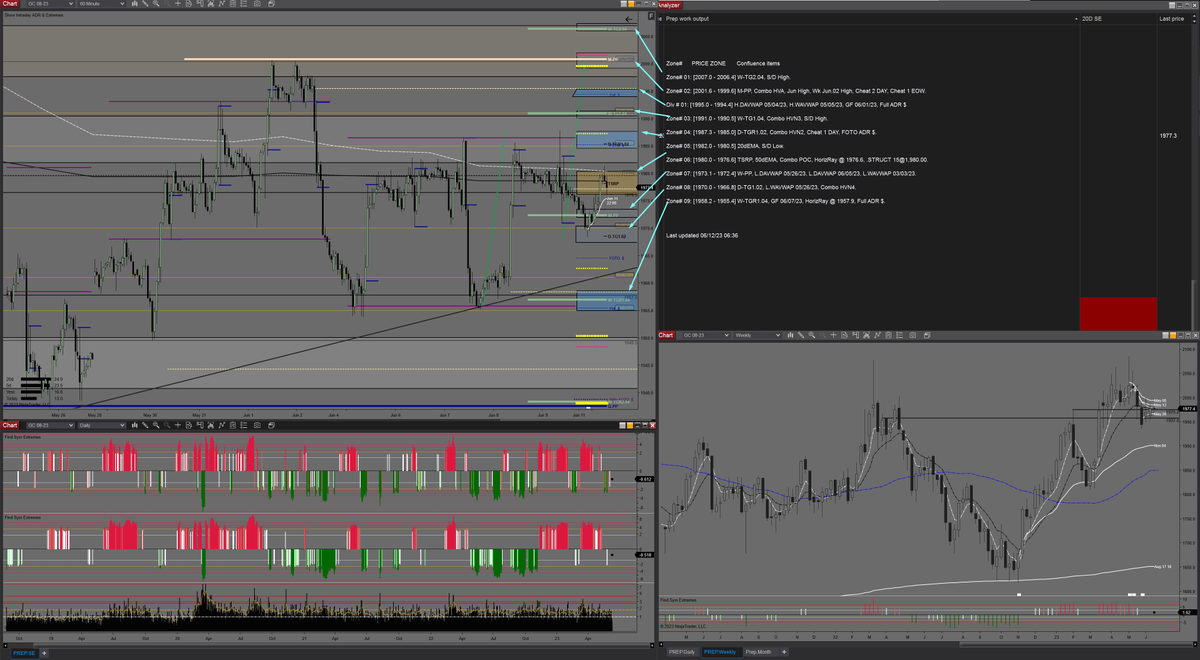The image size is (1200, 660).
Task: Show data box in Weekly chart
Action: (x=844, y=334)
